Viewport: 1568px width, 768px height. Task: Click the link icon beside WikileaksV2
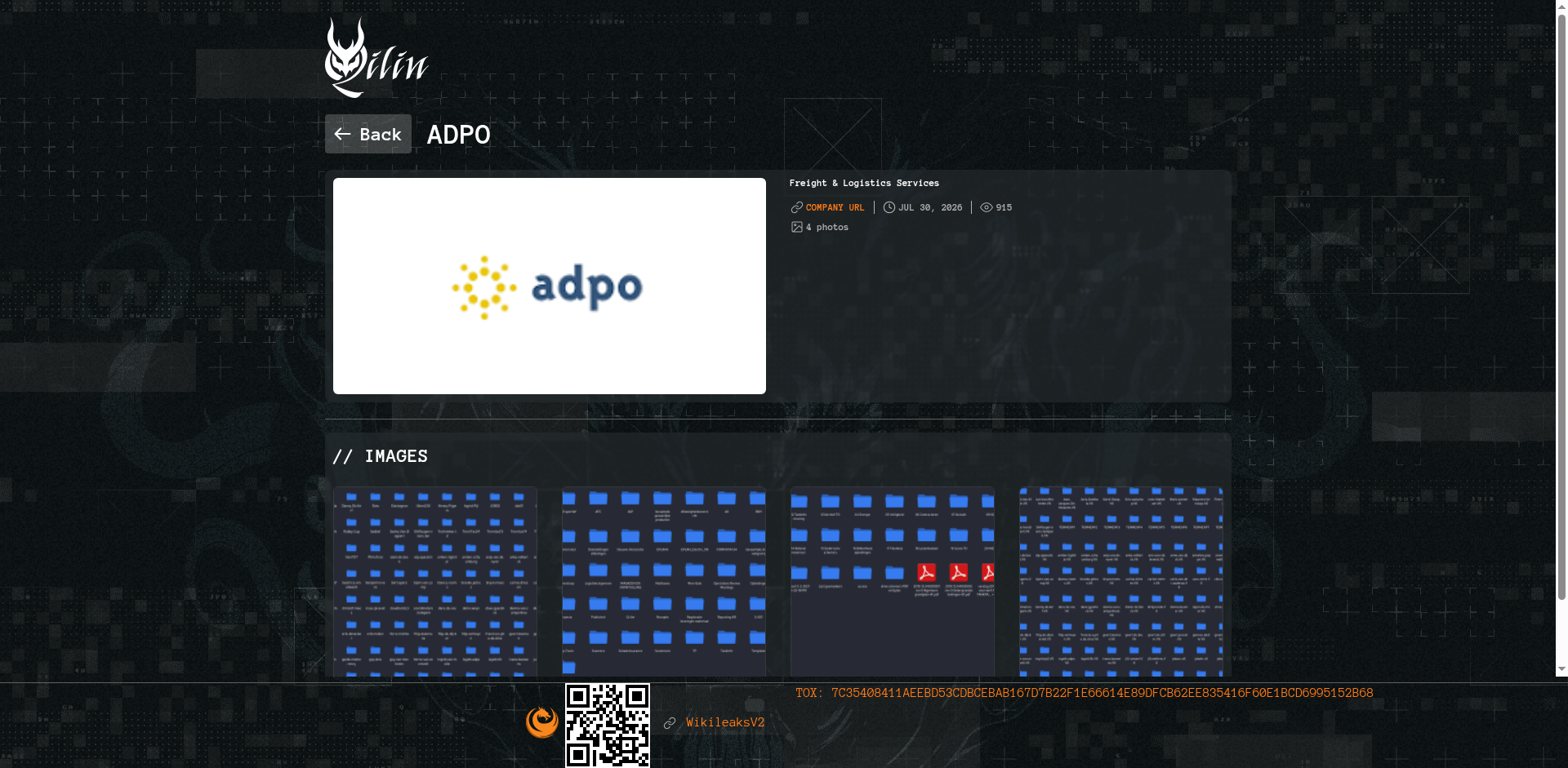click(x=670, y=723)
